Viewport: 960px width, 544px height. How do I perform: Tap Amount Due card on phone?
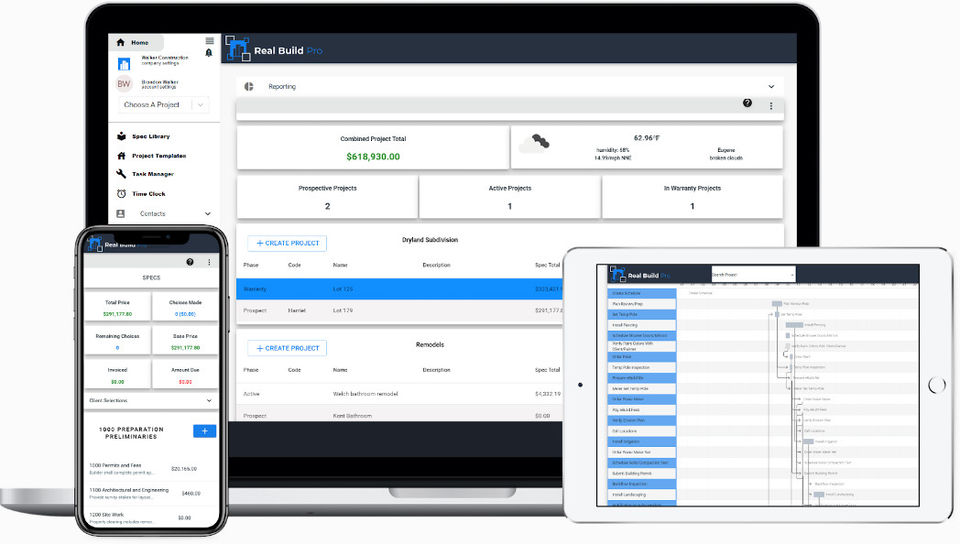[185, 375]
